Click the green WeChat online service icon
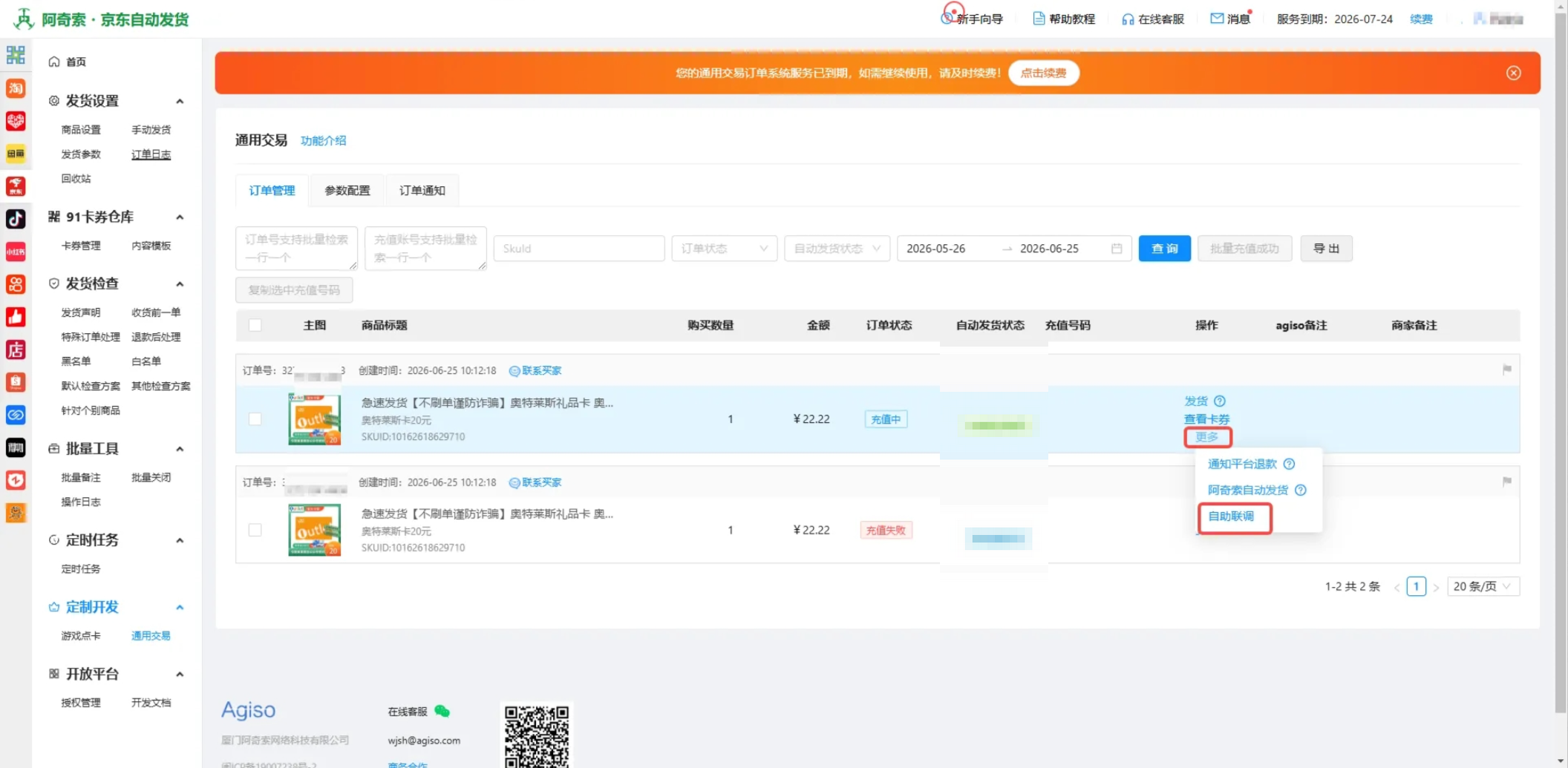 442,711
